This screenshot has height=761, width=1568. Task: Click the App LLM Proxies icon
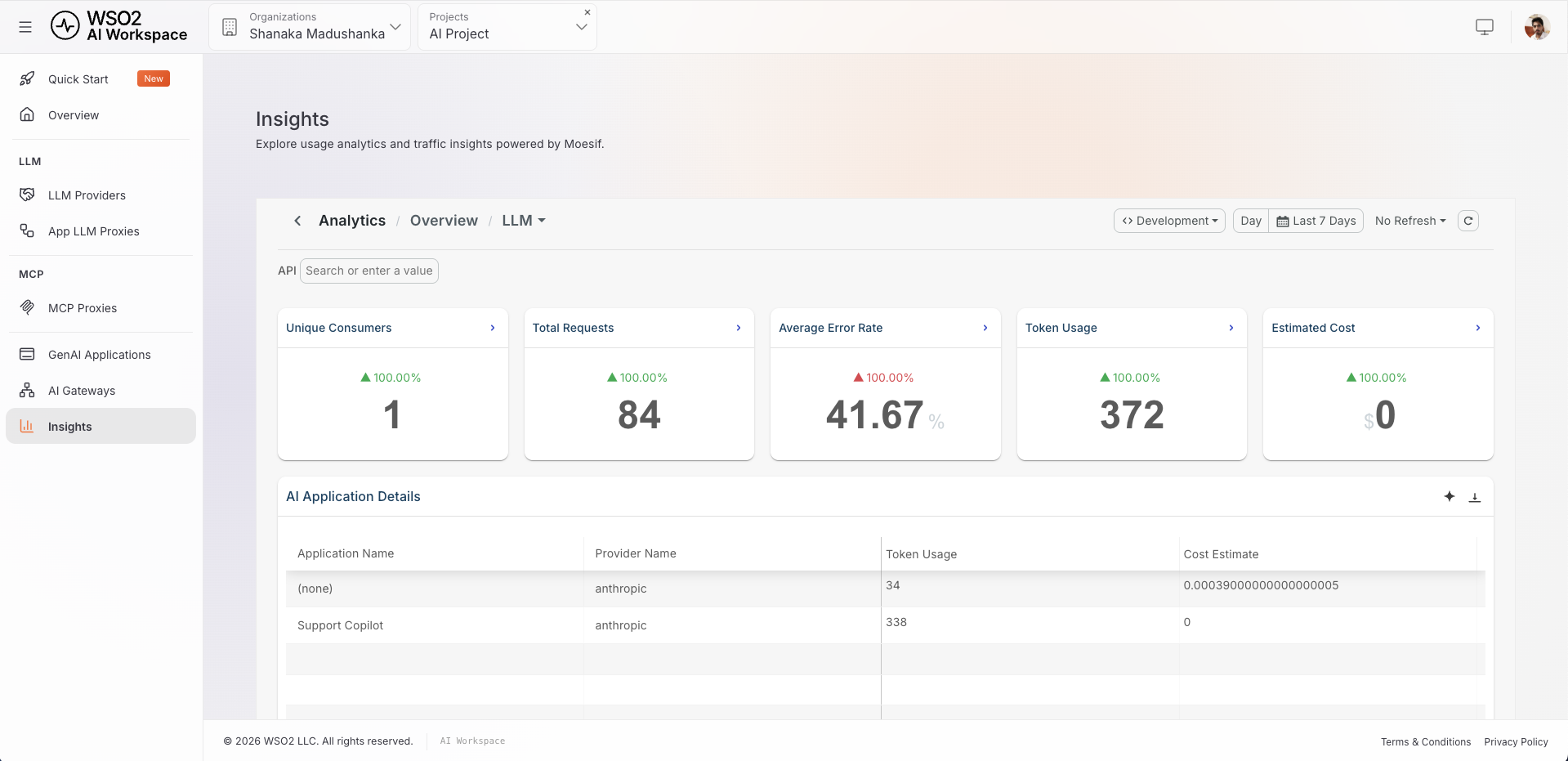27,231
